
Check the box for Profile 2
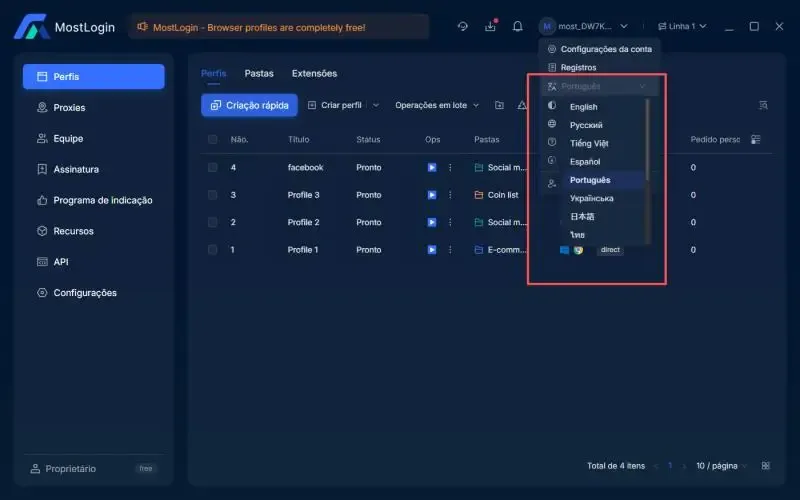[x=213, y=222]
